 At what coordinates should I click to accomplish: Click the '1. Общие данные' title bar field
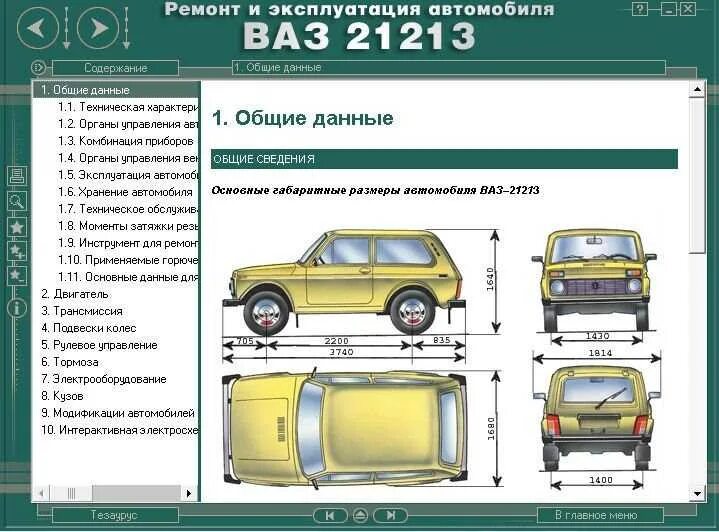pyautogui.click(x=449, y=67)
